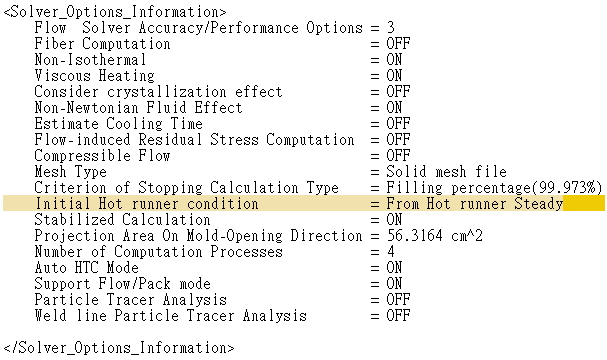This screenshot has height=360, width=607.
Task: Click Number of Computation Processes text
Action: pos(158,252)
